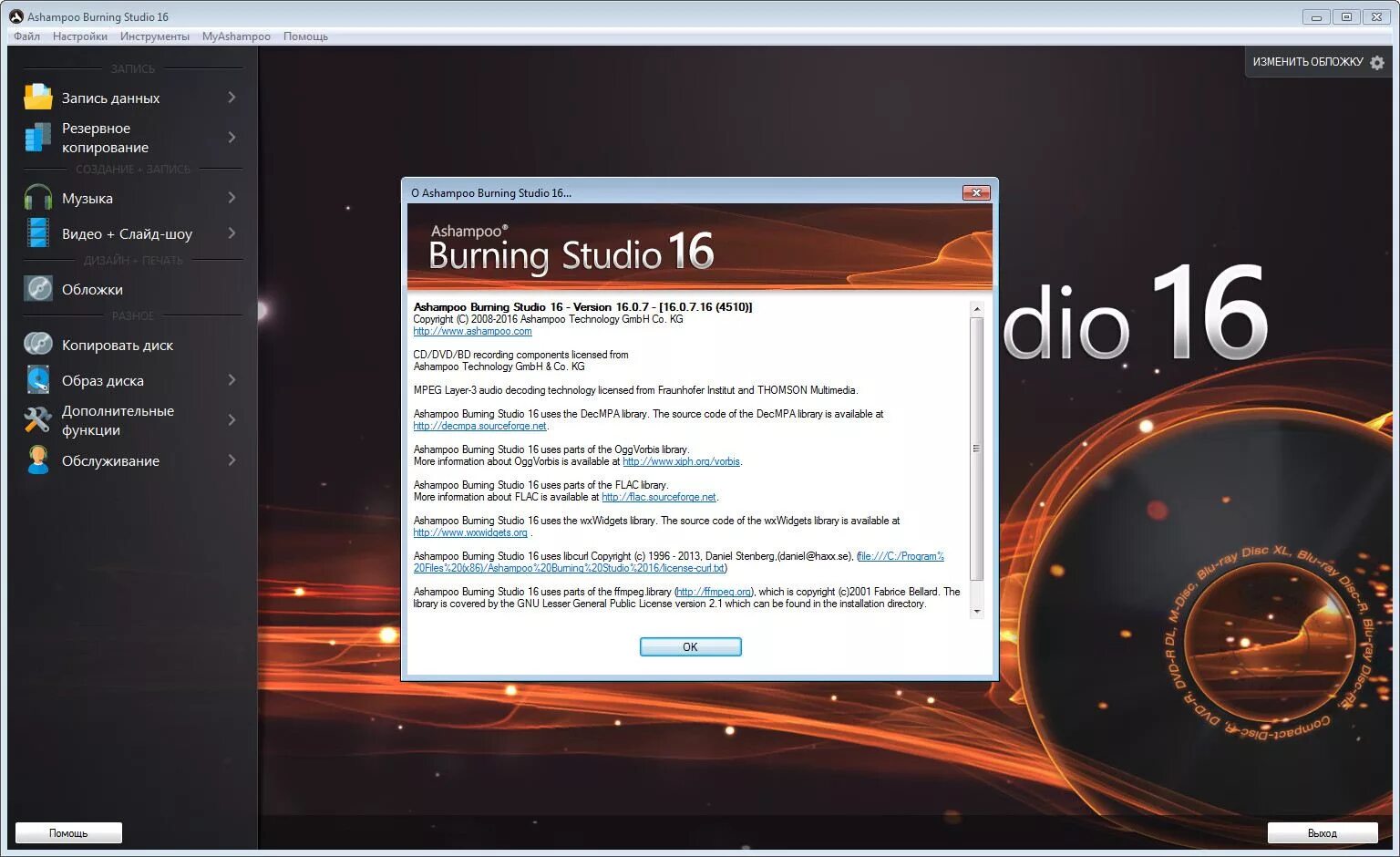1400x857 pixels.
Task: Click the Обложки disc icon
Action: point(37,289)
